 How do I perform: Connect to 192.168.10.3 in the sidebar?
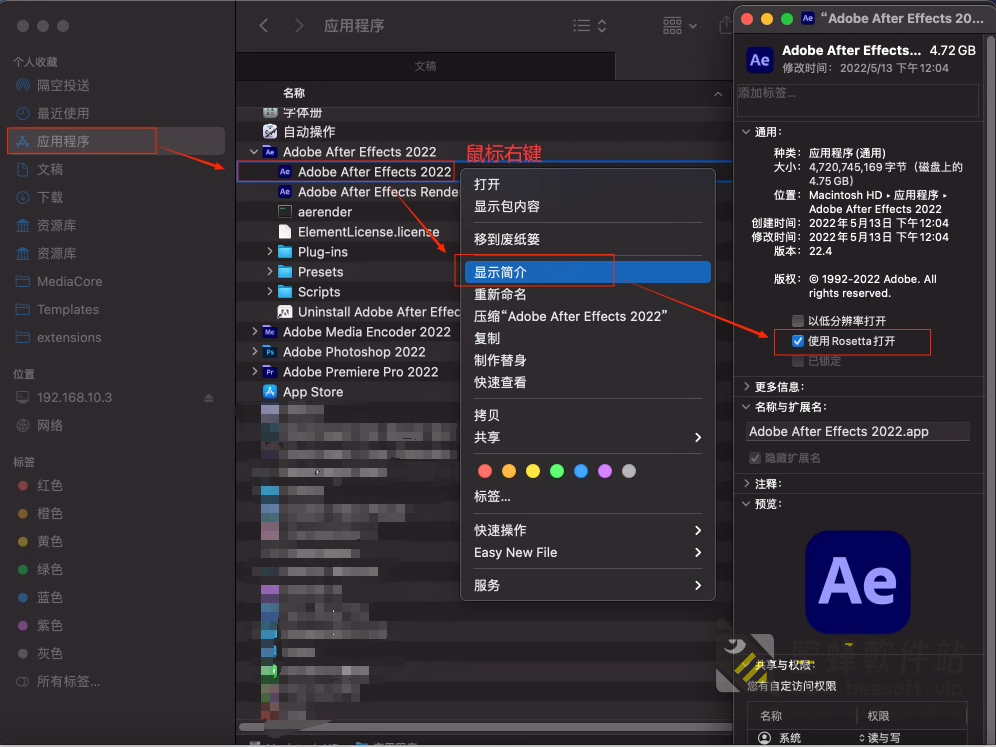pyautogui.click(x=74, y=398)
